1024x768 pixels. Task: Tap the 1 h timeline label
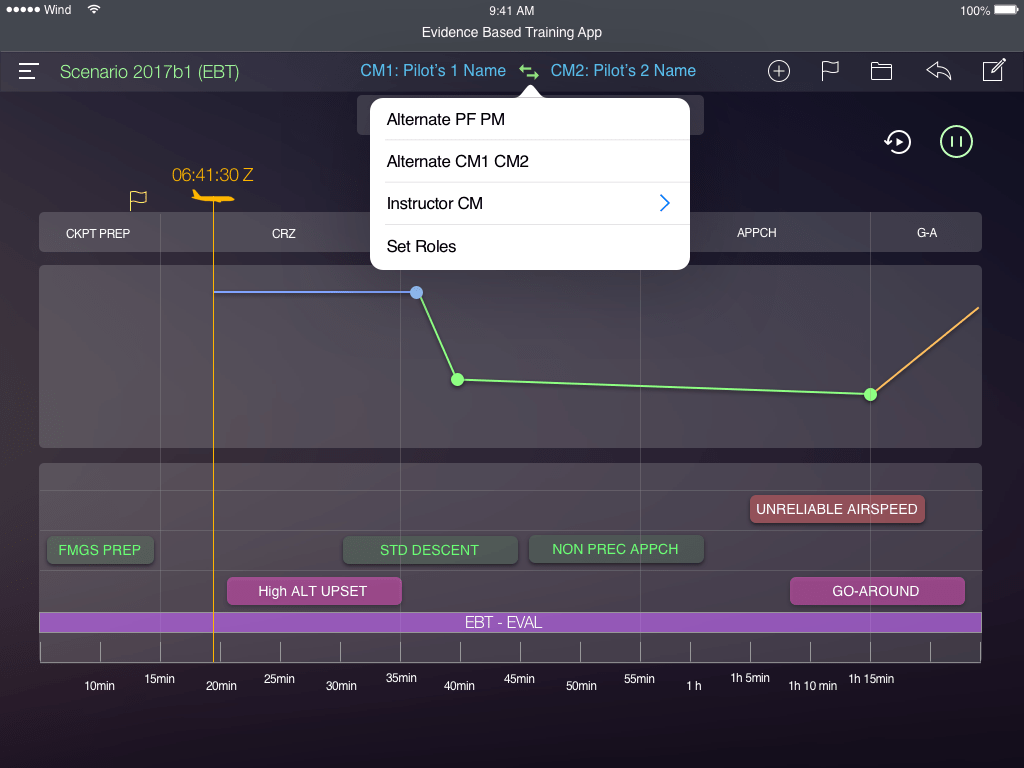point(694,686)
